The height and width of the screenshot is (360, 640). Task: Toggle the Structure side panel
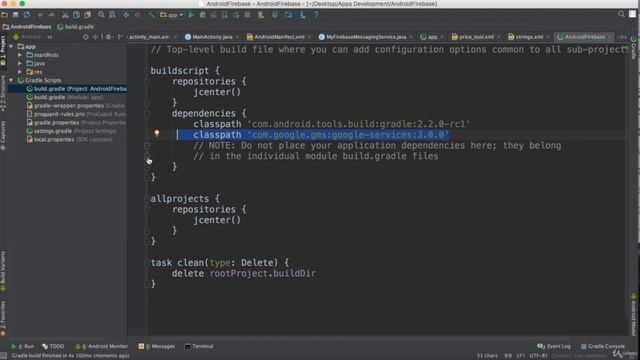[x=3, y=93]
